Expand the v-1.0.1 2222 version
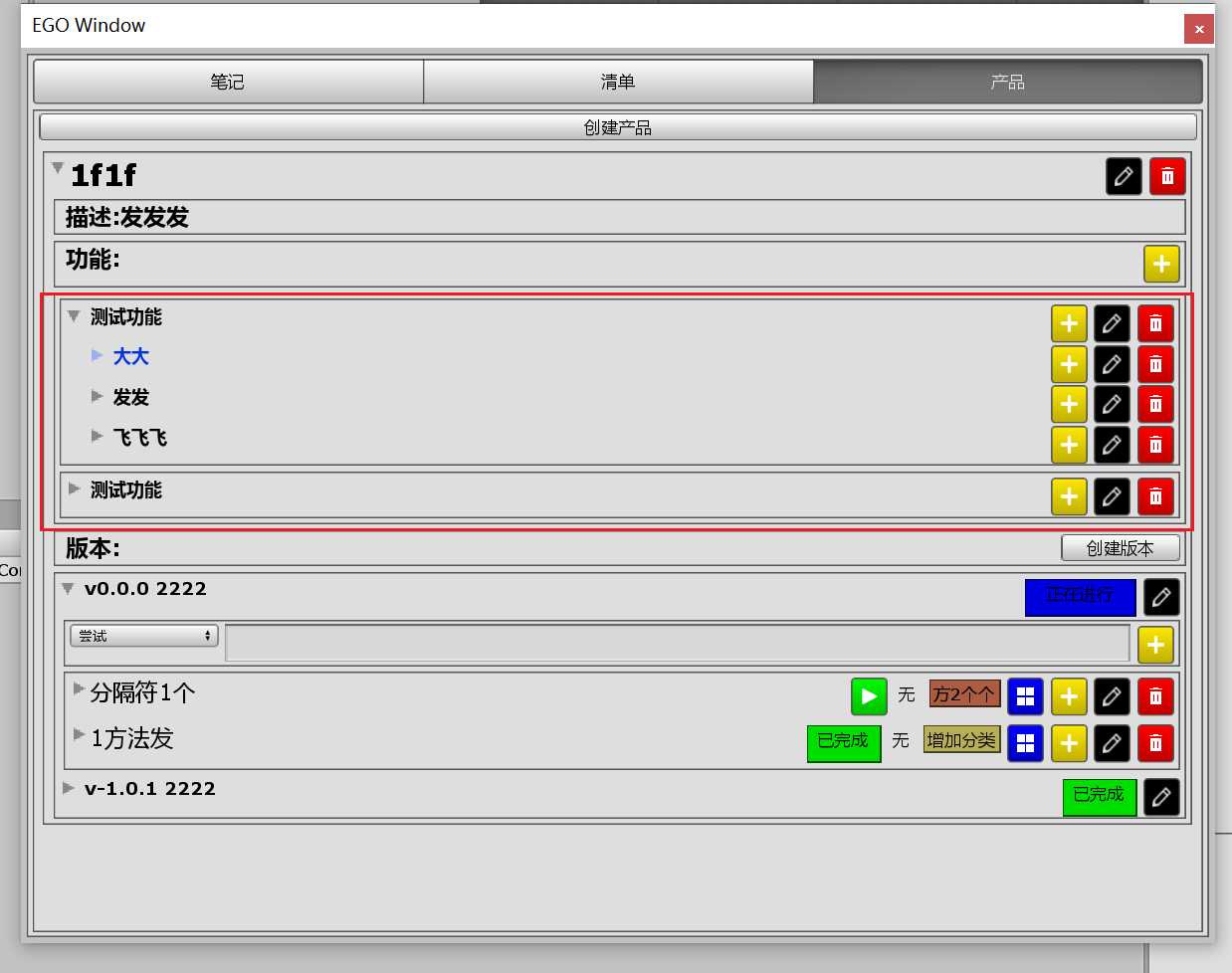 [69, 788]
